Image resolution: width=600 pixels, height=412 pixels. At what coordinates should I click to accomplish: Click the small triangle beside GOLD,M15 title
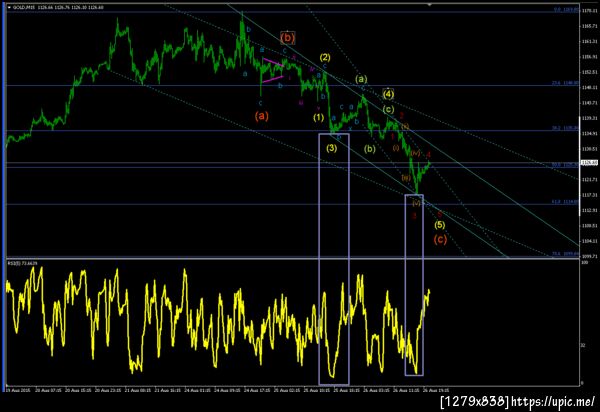point(9,7)
